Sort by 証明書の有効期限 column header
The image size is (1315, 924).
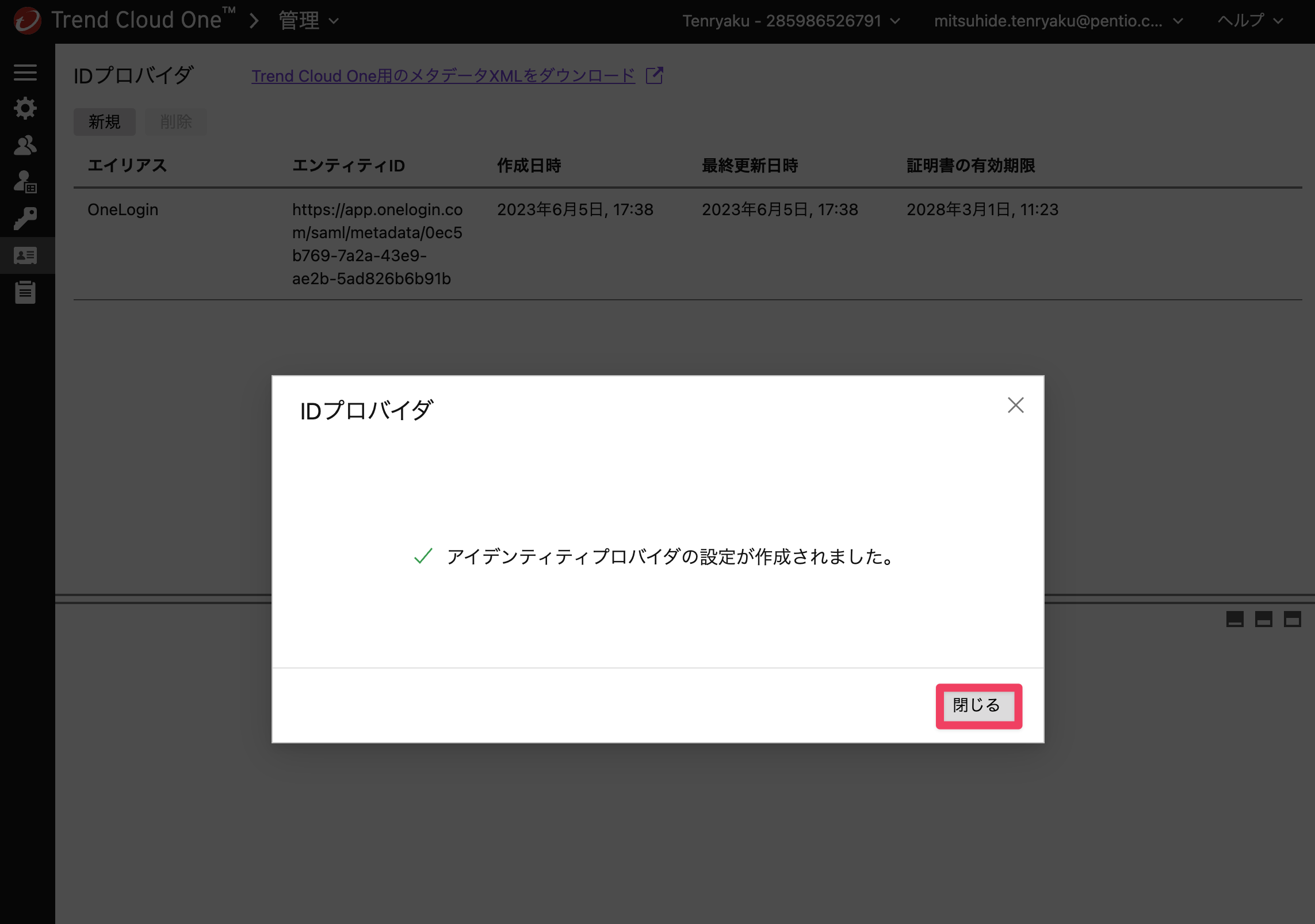(x=970, y=165)
